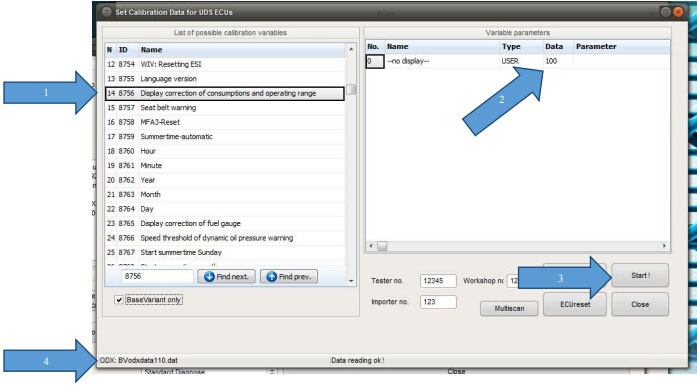Screen dimensions: 697x386
Task: Click the list scrollbar up arrow
Action: pyautogui.click(x=351, y=49)
